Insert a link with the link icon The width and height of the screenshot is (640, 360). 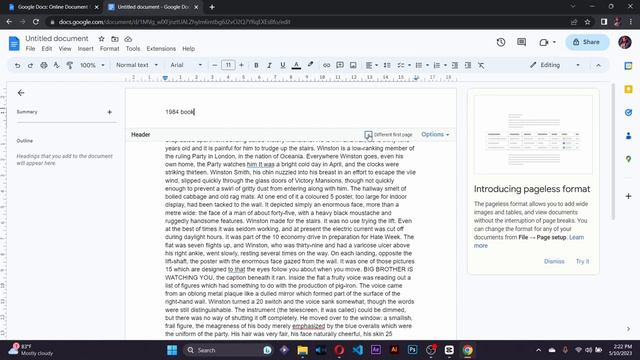click(327, 65)
